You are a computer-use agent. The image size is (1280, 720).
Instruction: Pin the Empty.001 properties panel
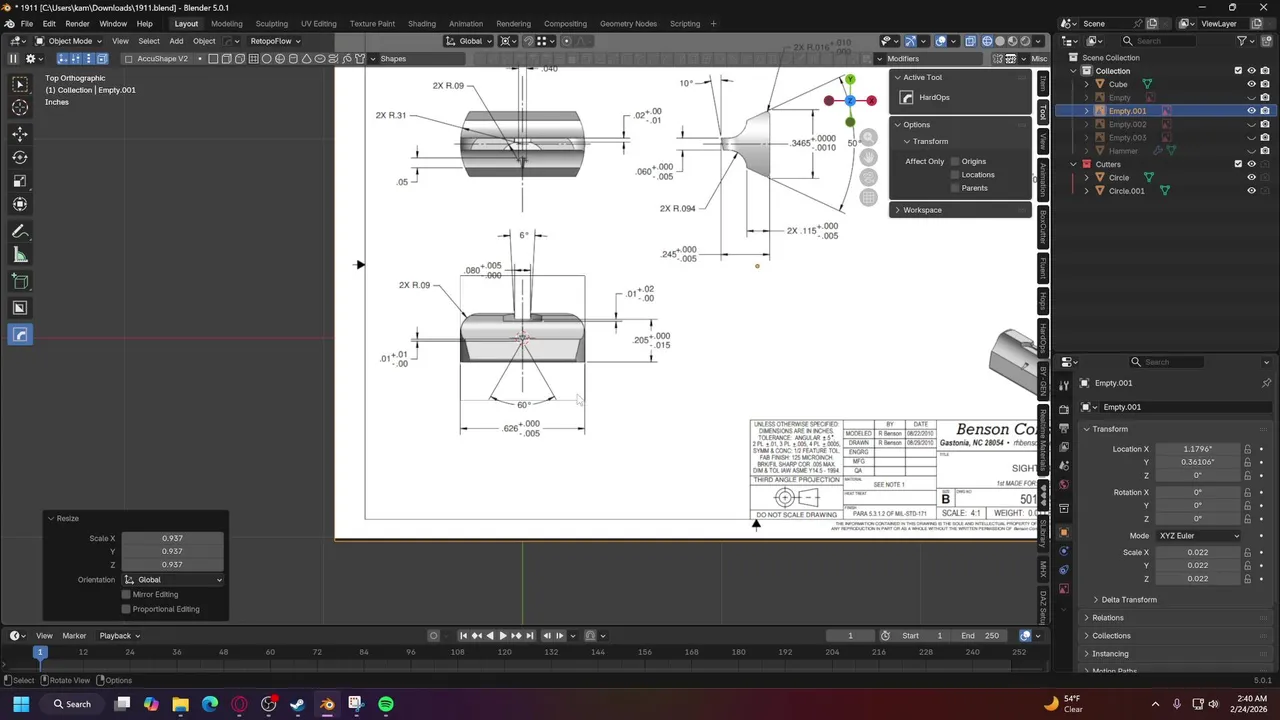point(1266,383)
